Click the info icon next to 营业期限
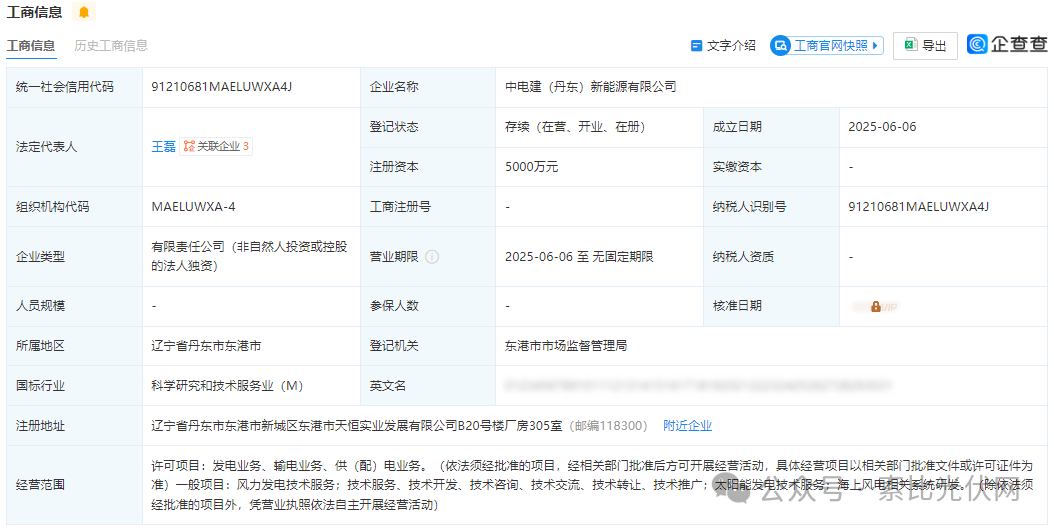The height and width of the screenshot is (531, 1054). tap(432, 257)
